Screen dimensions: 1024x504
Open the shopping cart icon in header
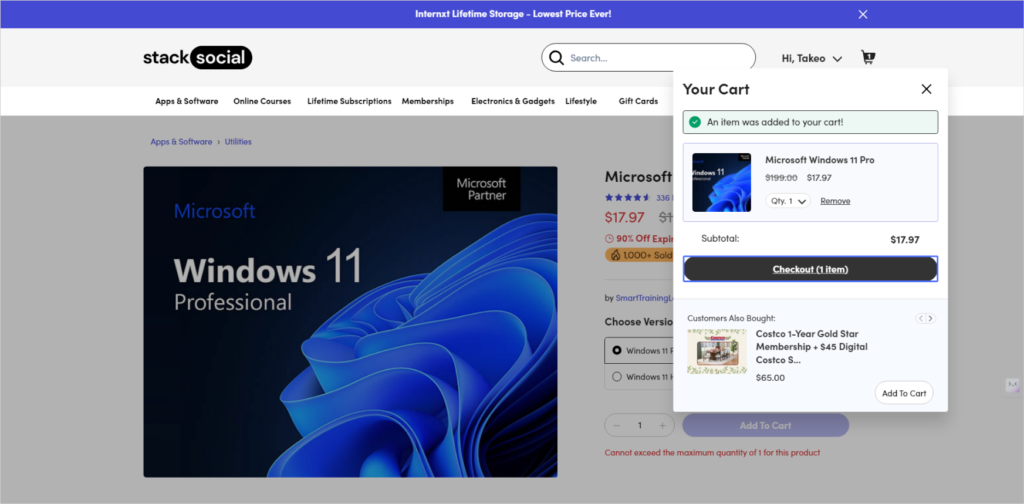[868, 57]
